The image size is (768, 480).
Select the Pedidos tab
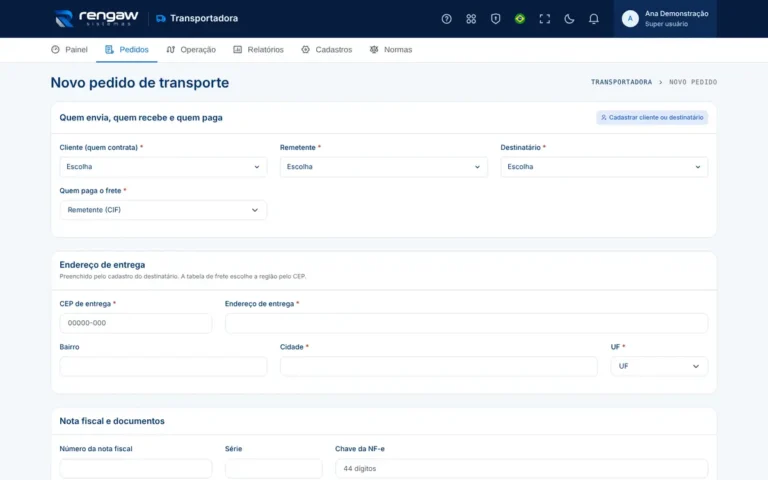[x=126, y=49]
